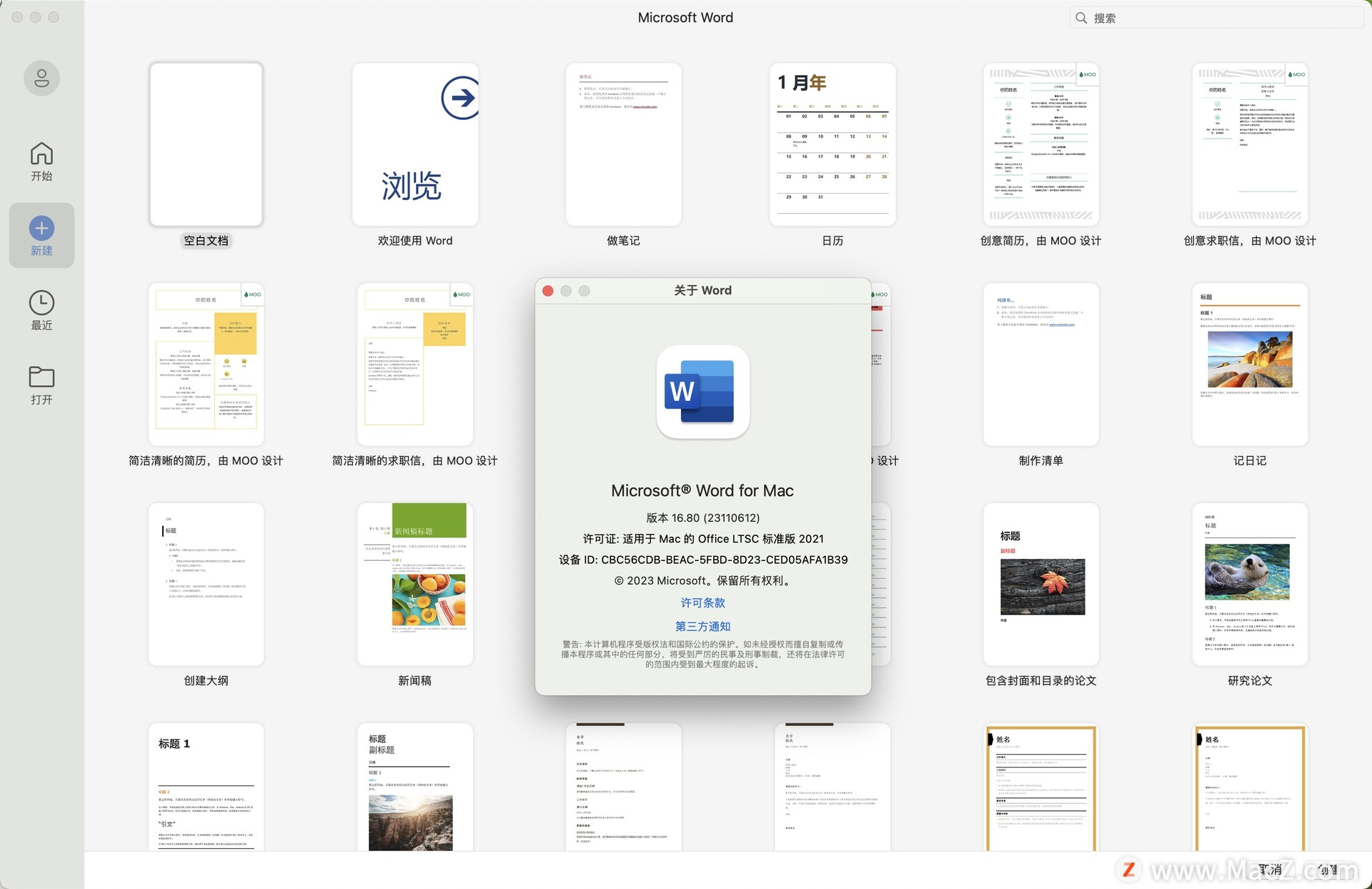Pick the 标题 副标题 canyon photo template
Screen dimensions: 1372x889
click(x=415, y=787)
